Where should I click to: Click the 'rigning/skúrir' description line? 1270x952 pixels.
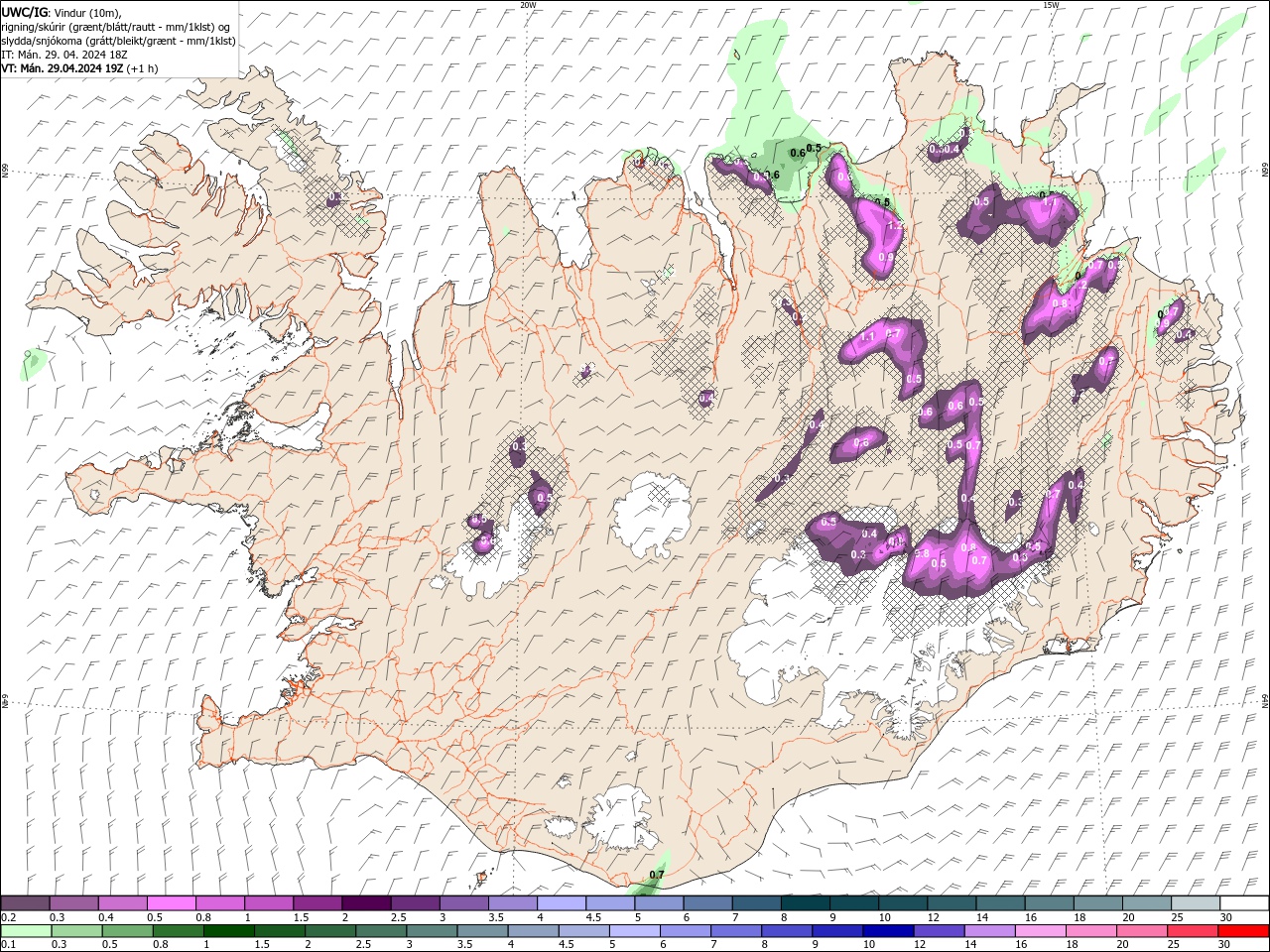117,26
